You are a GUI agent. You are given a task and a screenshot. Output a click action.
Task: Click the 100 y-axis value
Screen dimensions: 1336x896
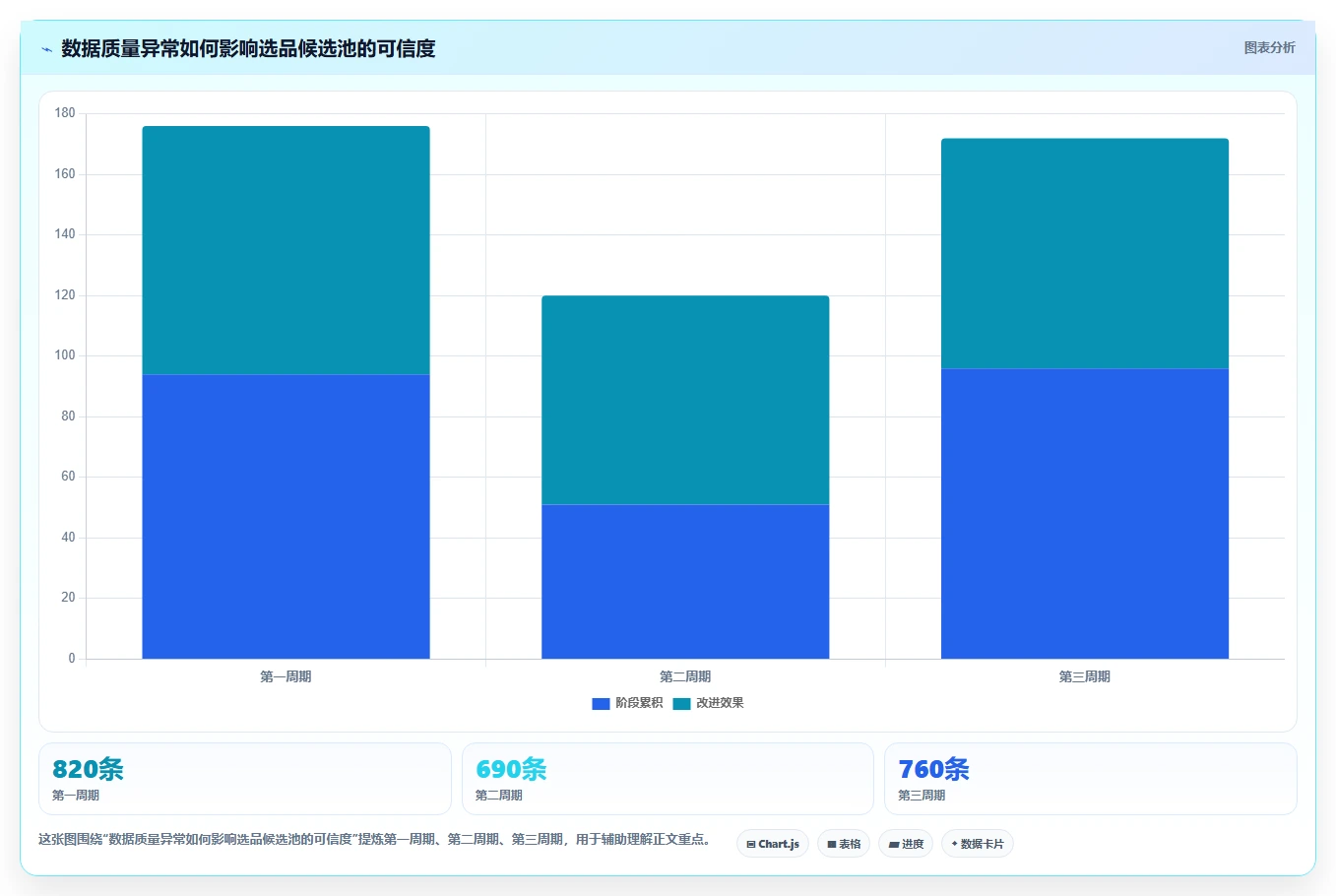pos(65,355)
